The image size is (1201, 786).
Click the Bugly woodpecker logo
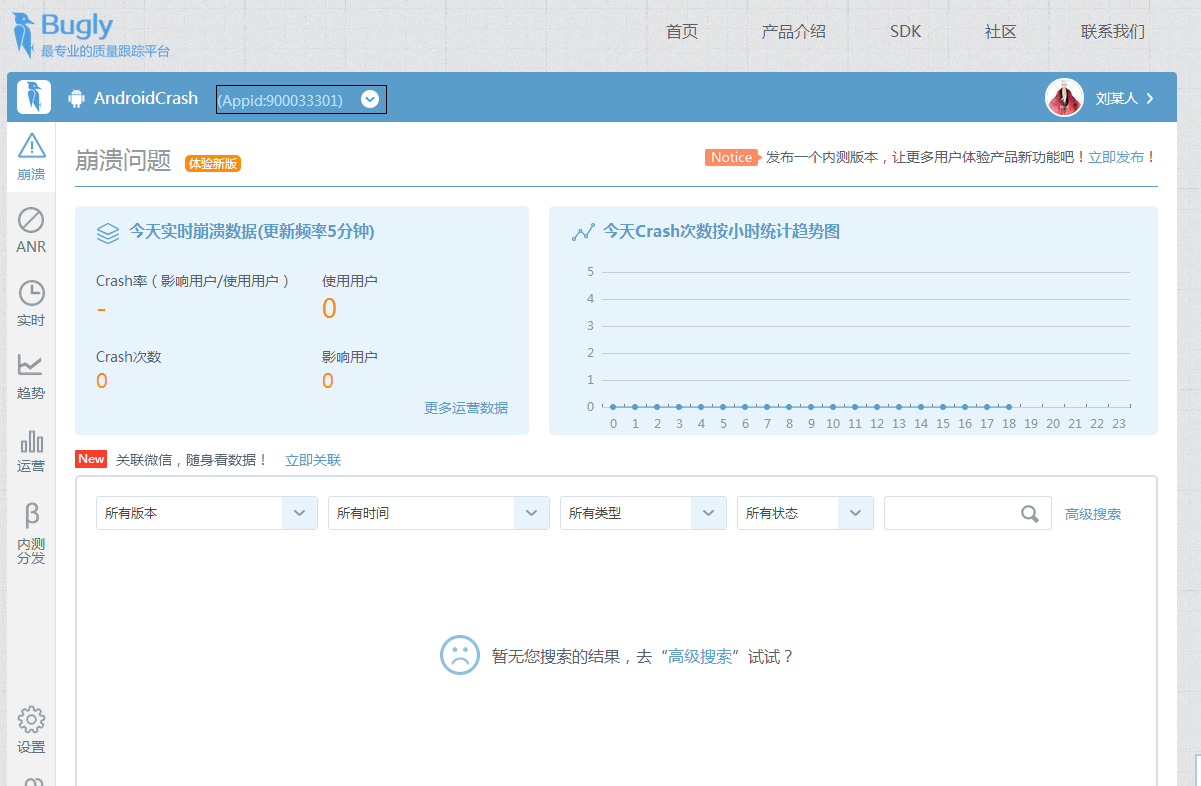click(x=24, y=35)
